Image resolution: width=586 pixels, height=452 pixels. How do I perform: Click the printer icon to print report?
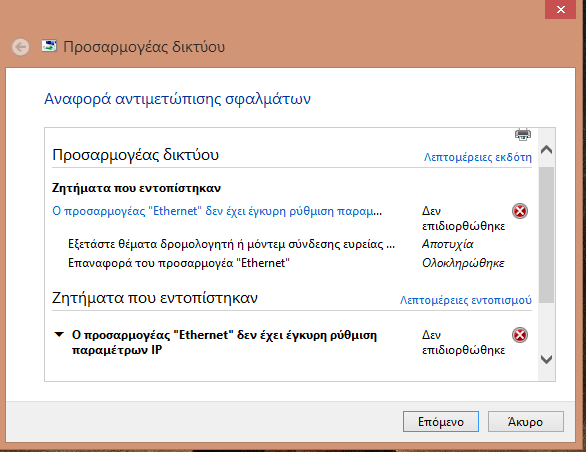pyautogui.click(x=523, y=134)
